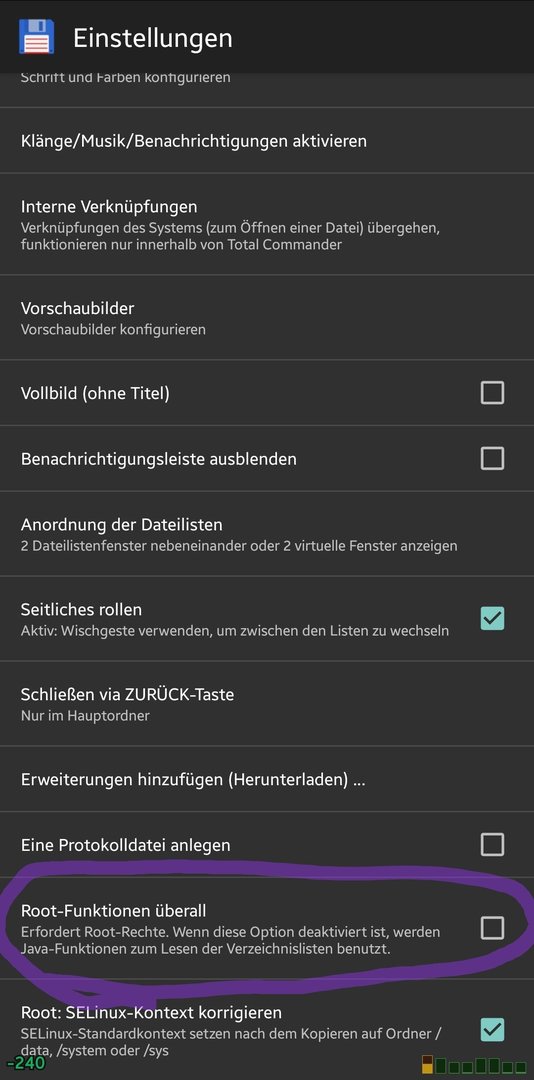Tap the Vollbild (ohne Titel) label
534x1080 pixels.
click(95, 393)
